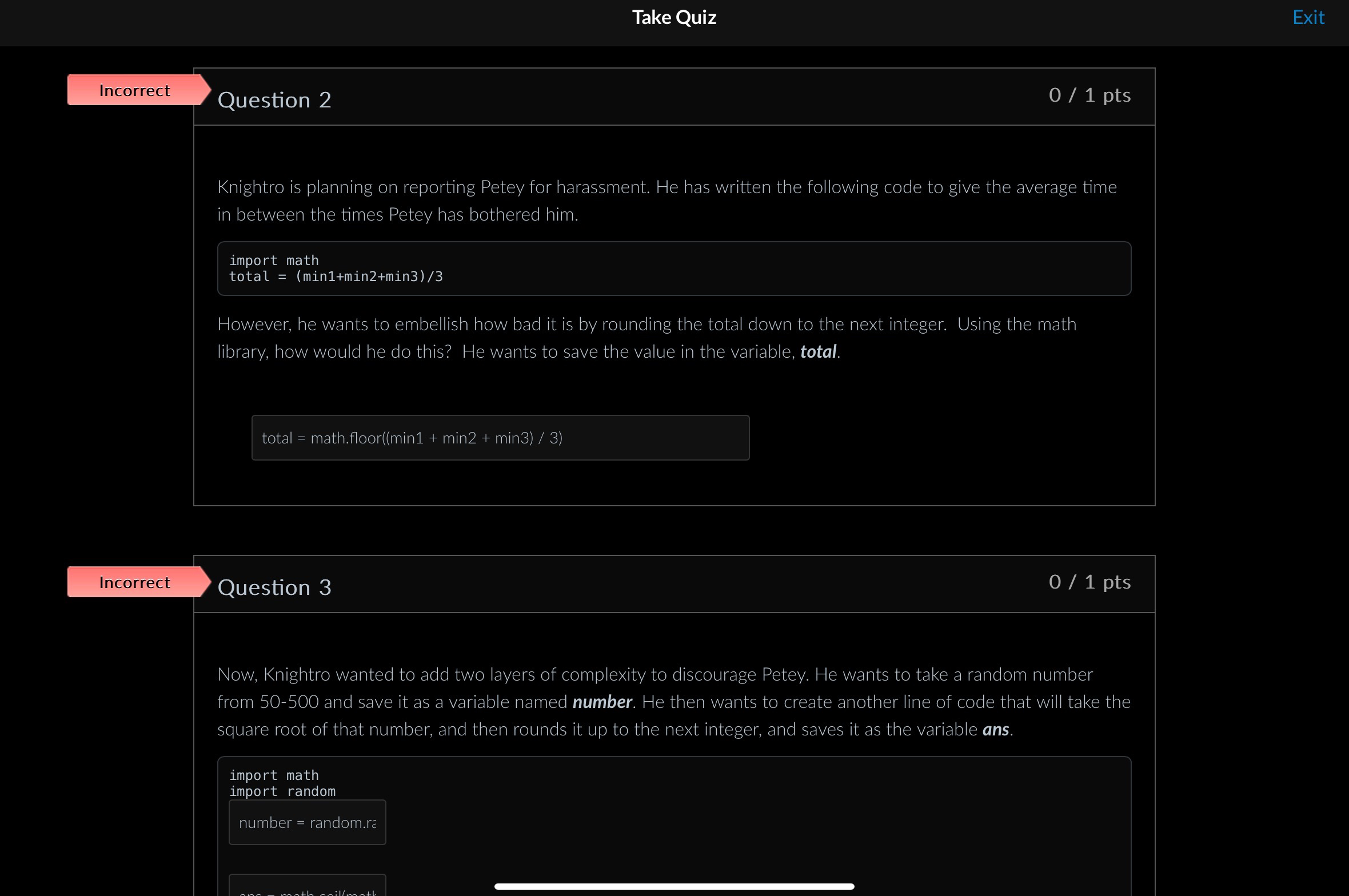Click the bold word ans
Image resolution: width=1349 pixels, height=896 pixels.
pyautogui.click(x=995, y=730)
